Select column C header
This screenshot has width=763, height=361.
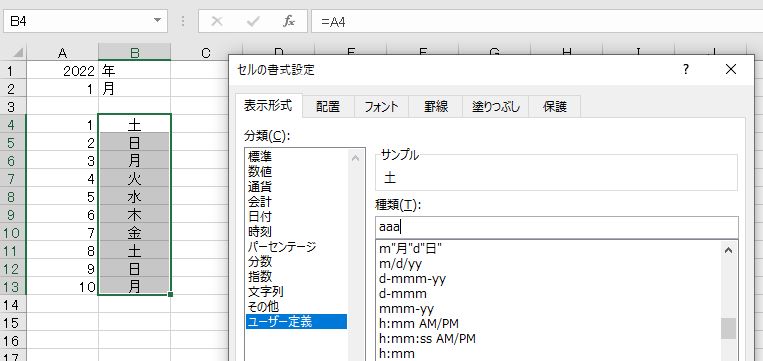pyautogui.click(x=206, y=53)
